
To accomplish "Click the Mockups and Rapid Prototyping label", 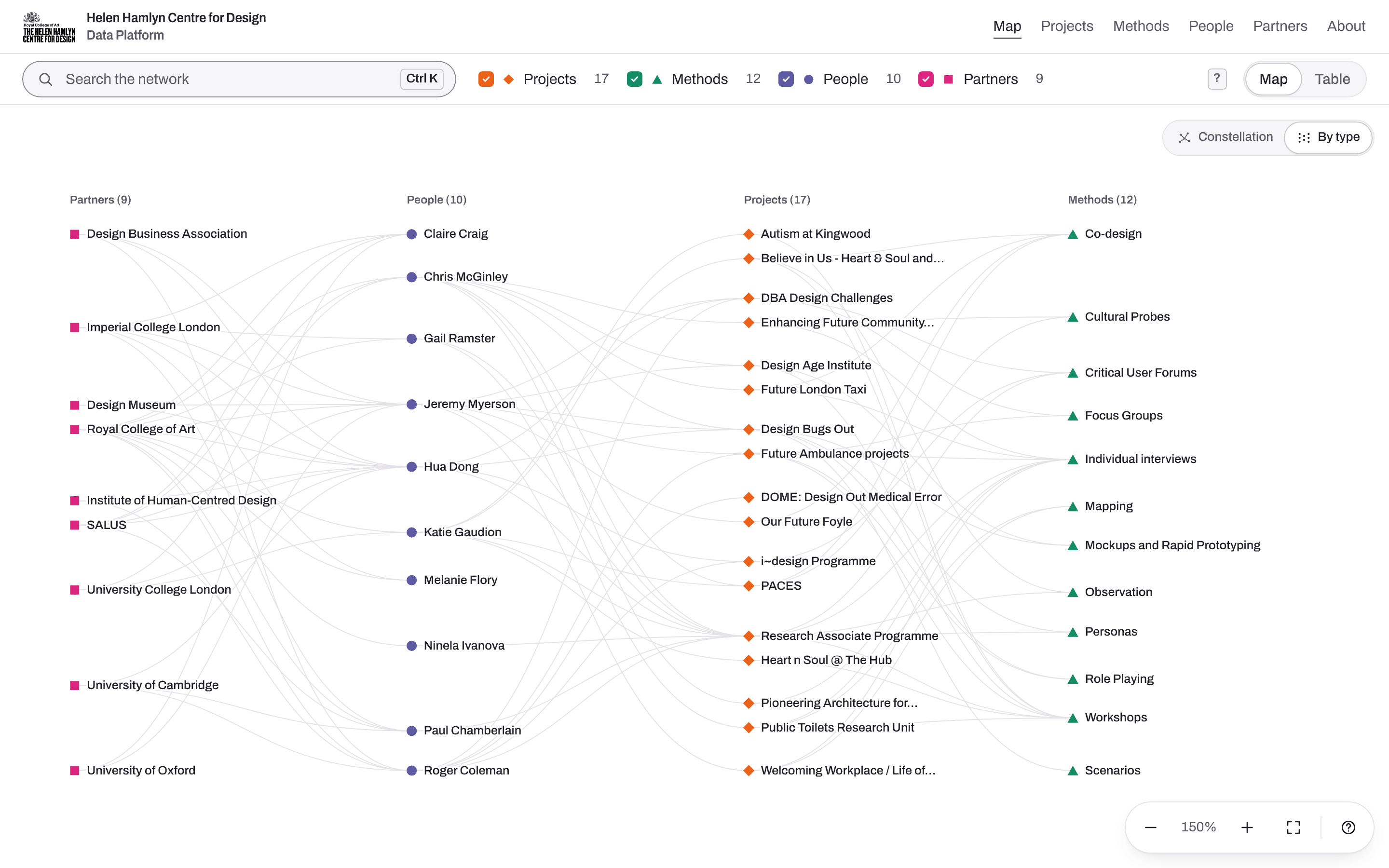I will (1172, 545).
